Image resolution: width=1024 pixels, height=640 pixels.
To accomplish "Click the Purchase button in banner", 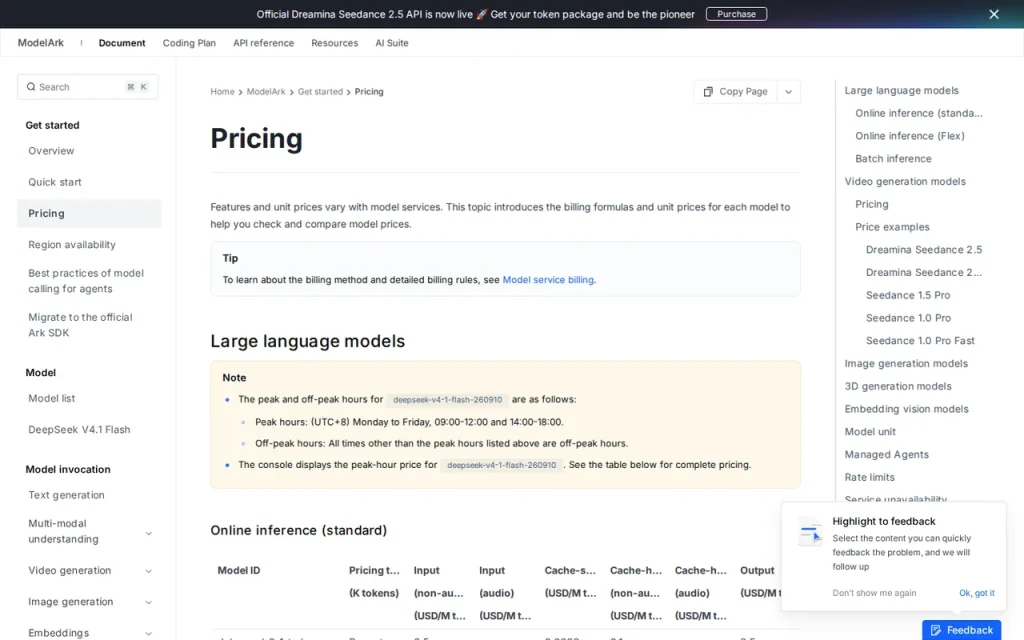I will pos(736,14).
